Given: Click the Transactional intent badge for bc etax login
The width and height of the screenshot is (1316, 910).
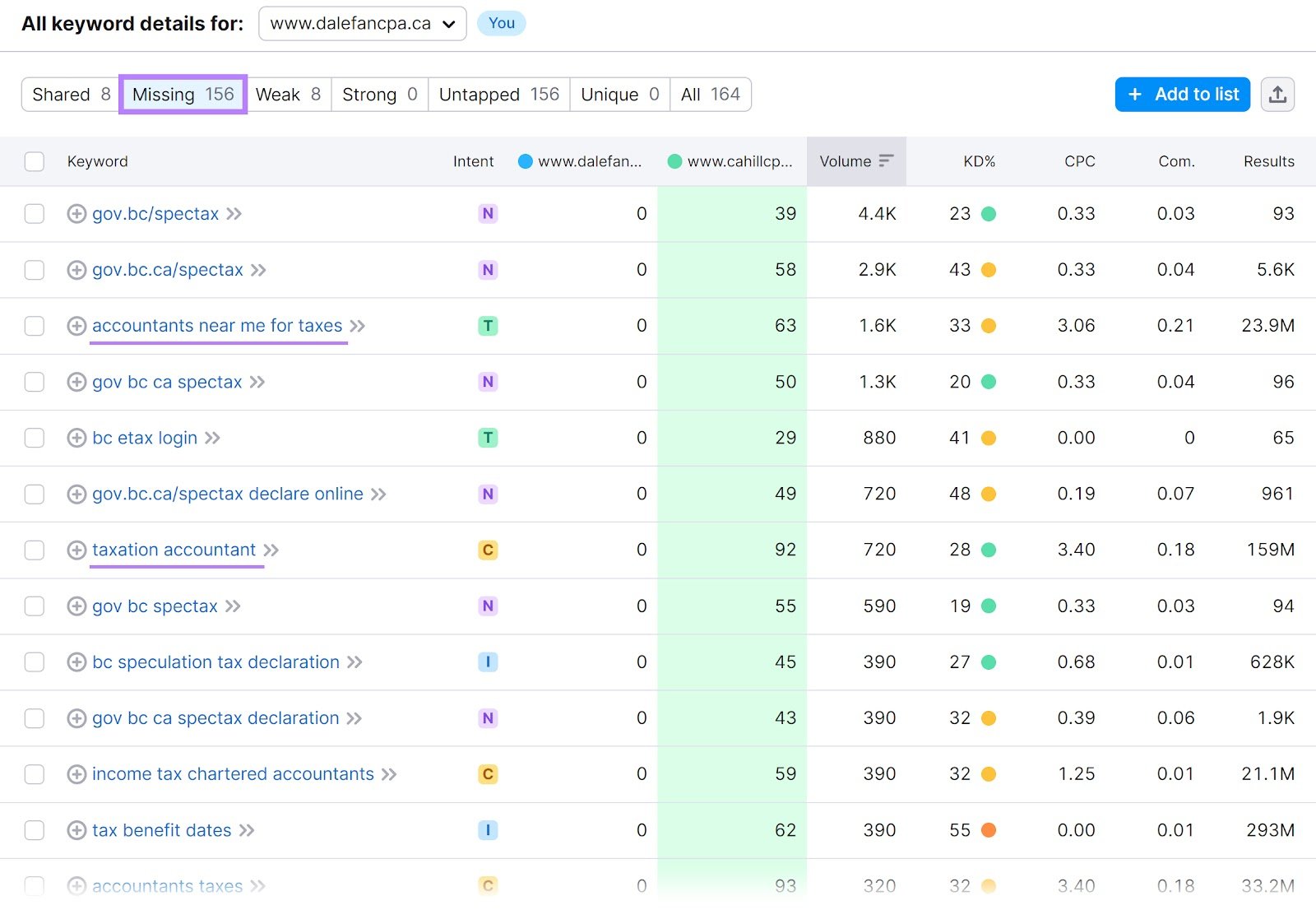Looking at the screenshot, I should [x=488, y=438].
